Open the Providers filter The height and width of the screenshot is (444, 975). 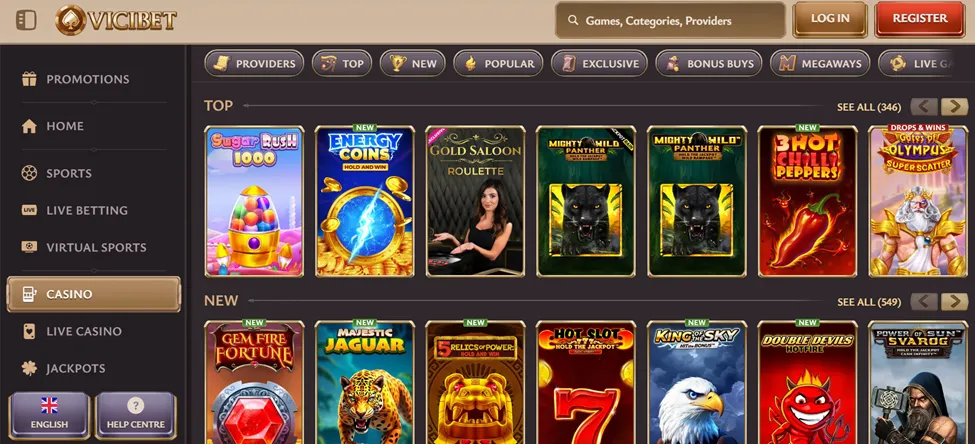click(x=254, y=63)
